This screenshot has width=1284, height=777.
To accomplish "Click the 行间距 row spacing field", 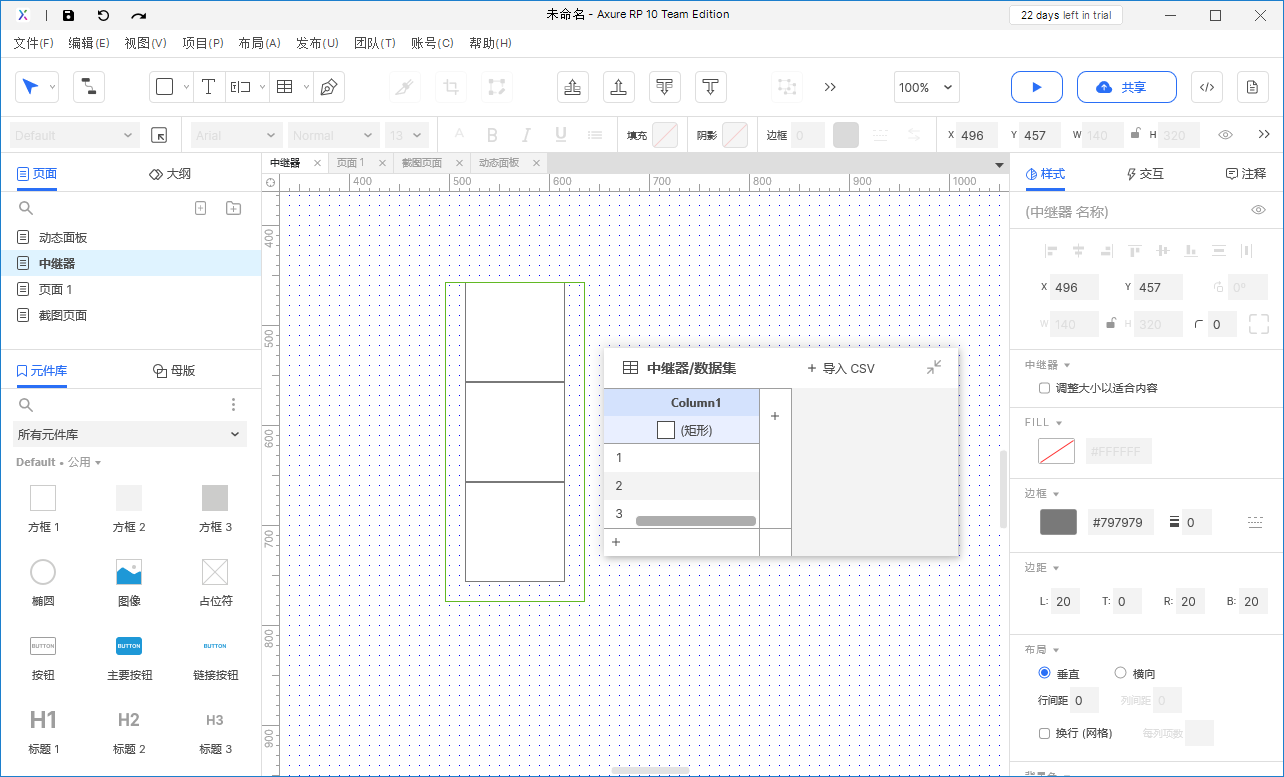I will 1086,700.
